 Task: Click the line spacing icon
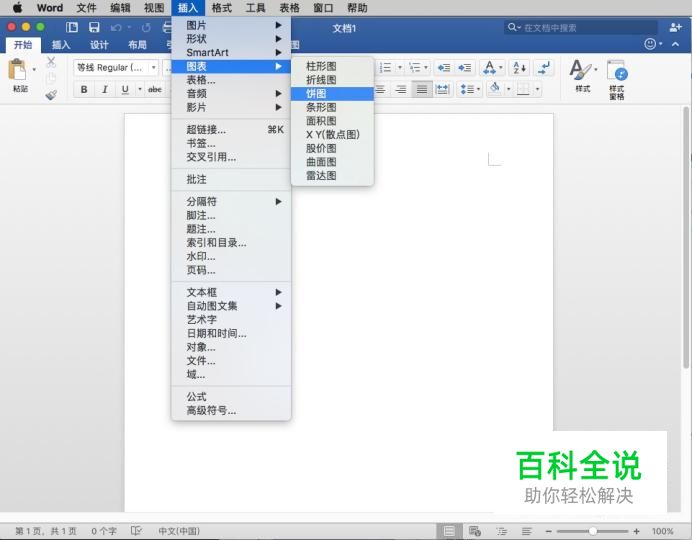pyautogui.click(x=467, y=90)
